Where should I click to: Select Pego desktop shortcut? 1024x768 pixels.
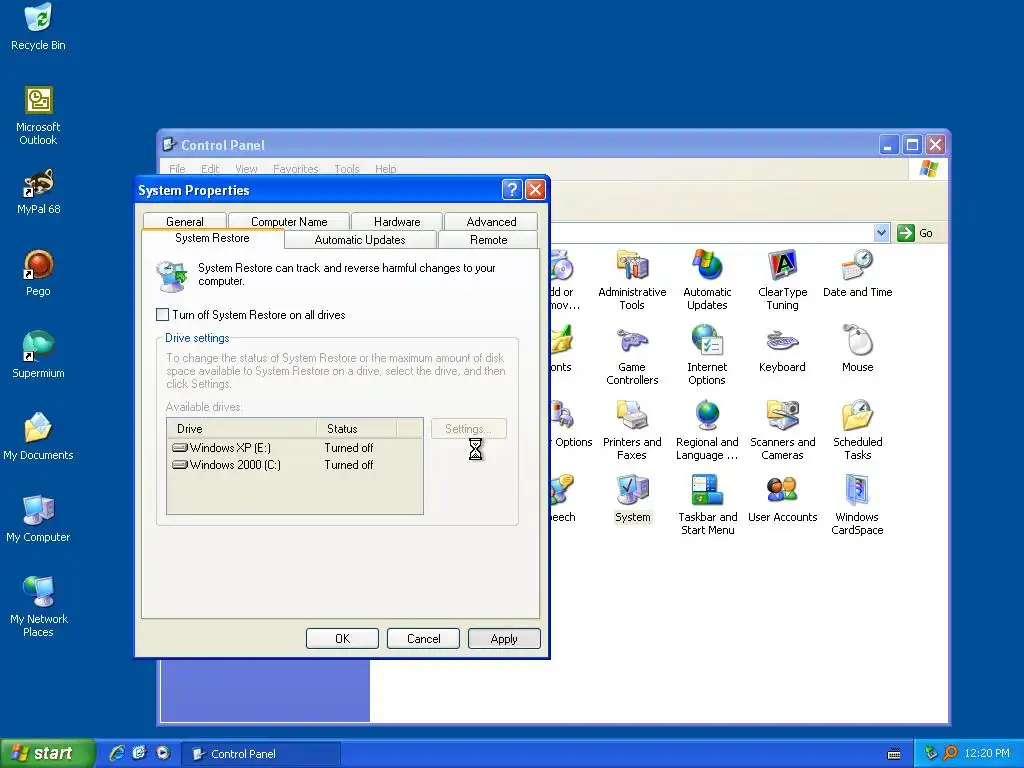[38, 273]
